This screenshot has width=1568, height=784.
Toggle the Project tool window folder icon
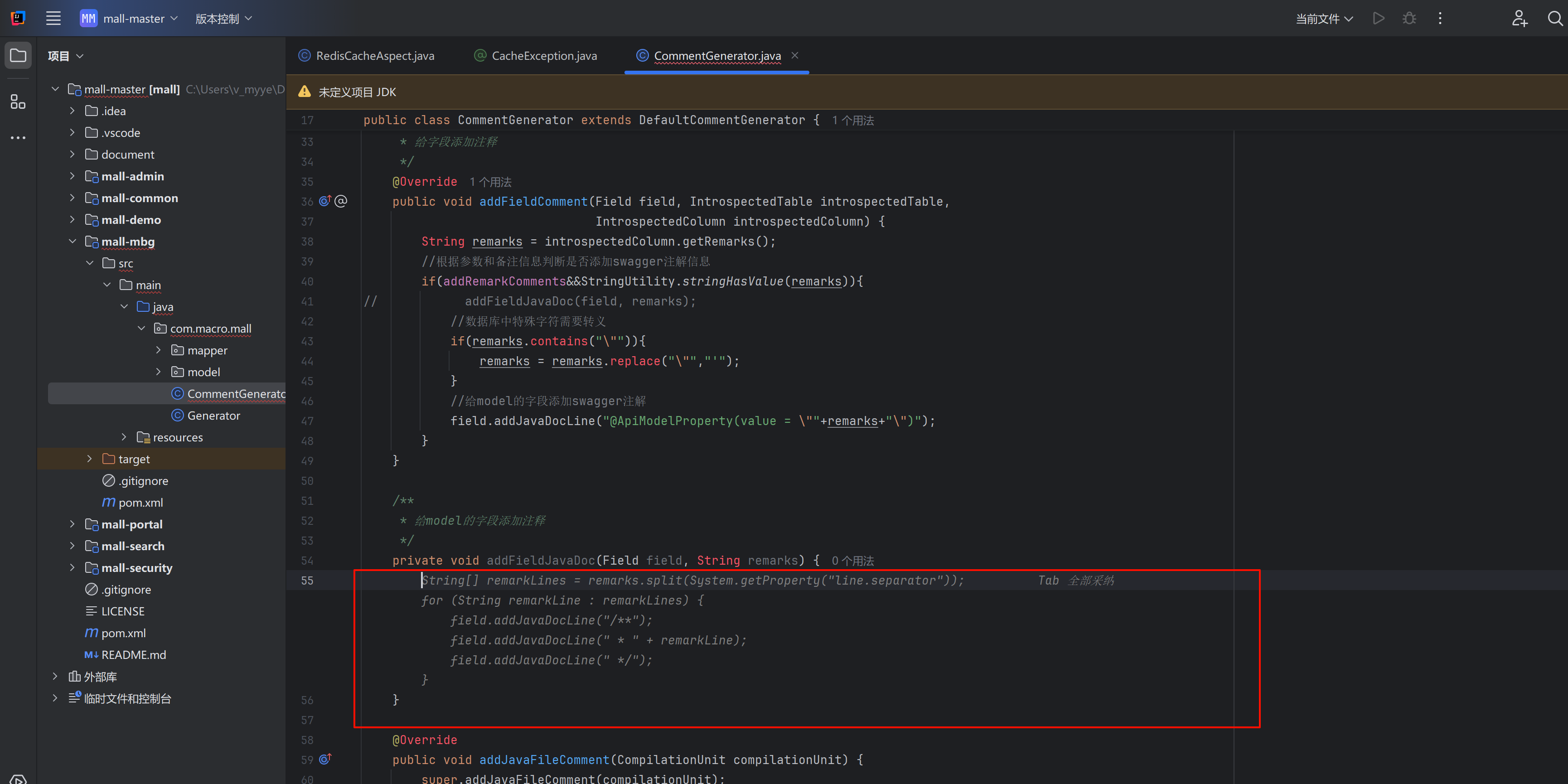coord(18,55)
